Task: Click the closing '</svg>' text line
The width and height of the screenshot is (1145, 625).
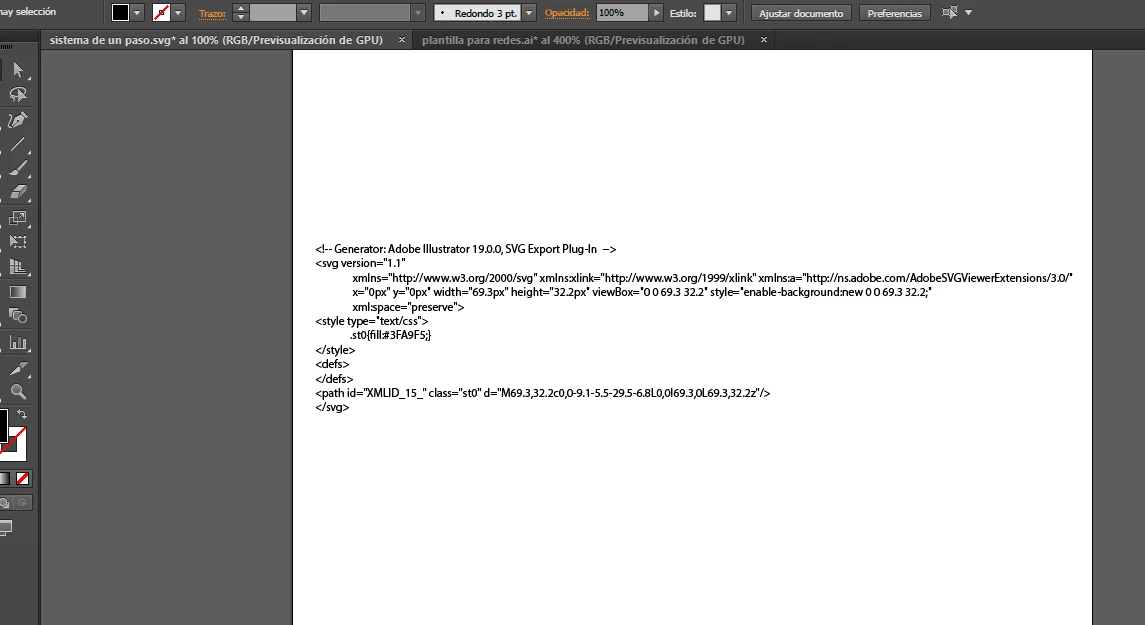Action: (332, 407)
